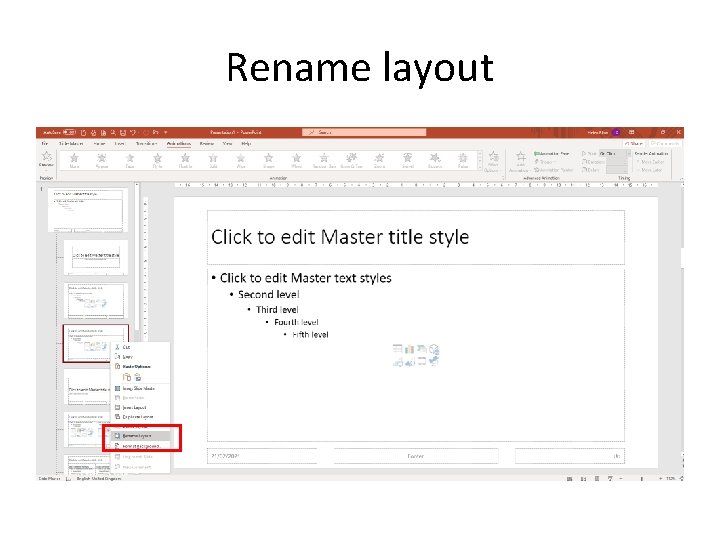Image resolution: width=720 pixels, height=540 pixels.
Task: Apply the Bounce animation effect
Action: pyautogui.click(x=435, y=161)
